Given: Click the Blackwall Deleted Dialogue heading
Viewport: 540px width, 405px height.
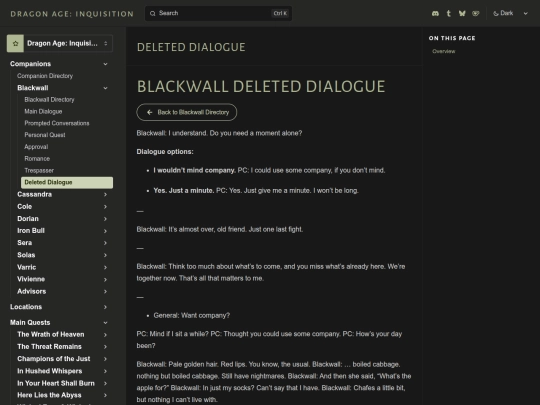Looking at the screenshot, I should click(x=261, y=86).
